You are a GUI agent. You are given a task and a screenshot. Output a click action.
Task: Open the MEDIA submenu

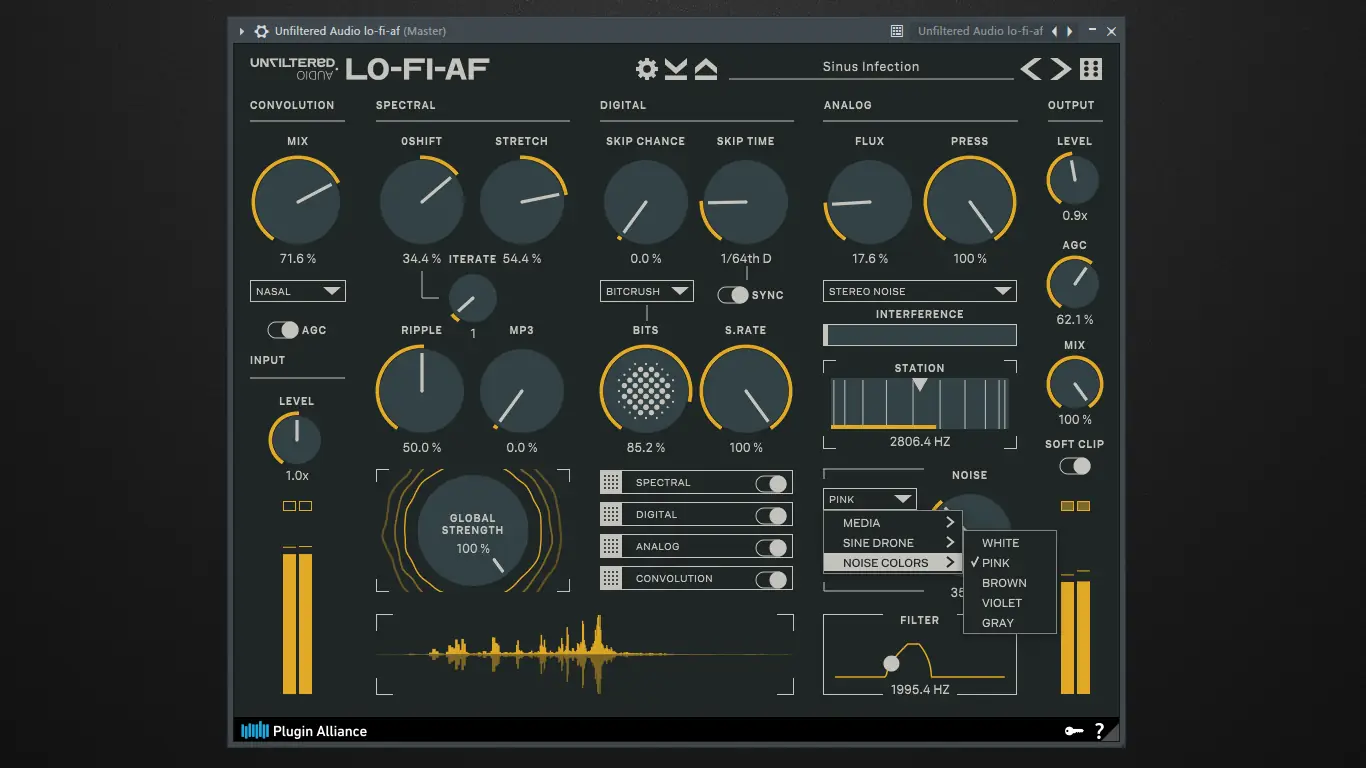coord(892,522)
